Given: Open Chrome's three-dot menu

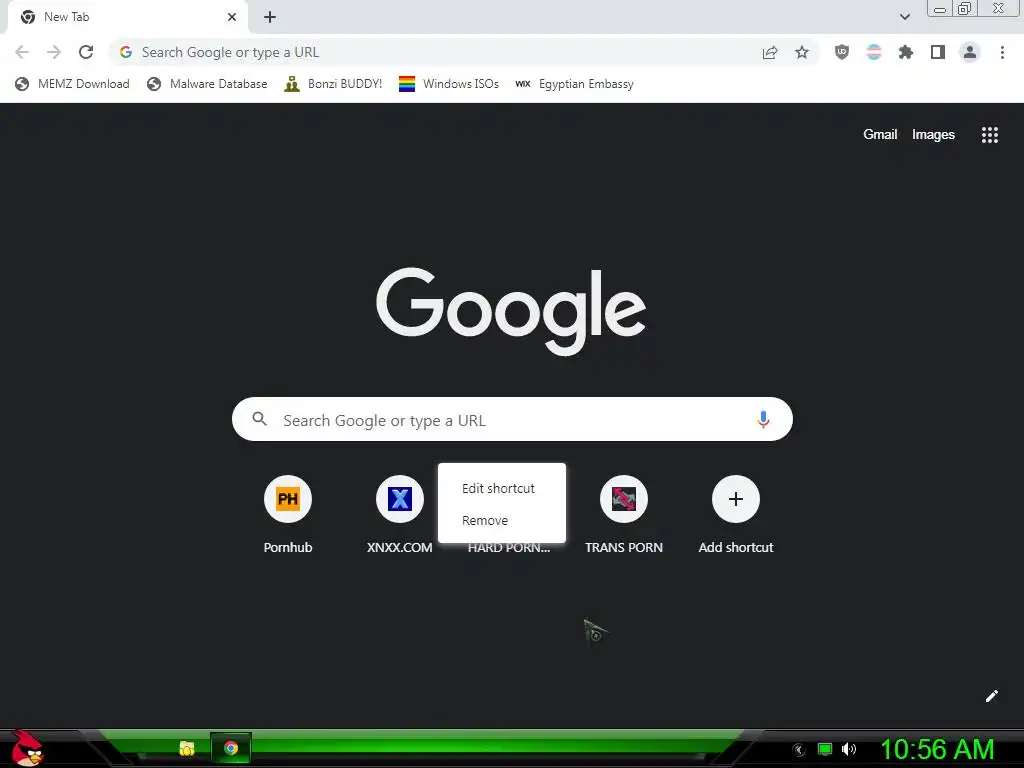Looking at the screenshot, I should tap(1002, 52).
